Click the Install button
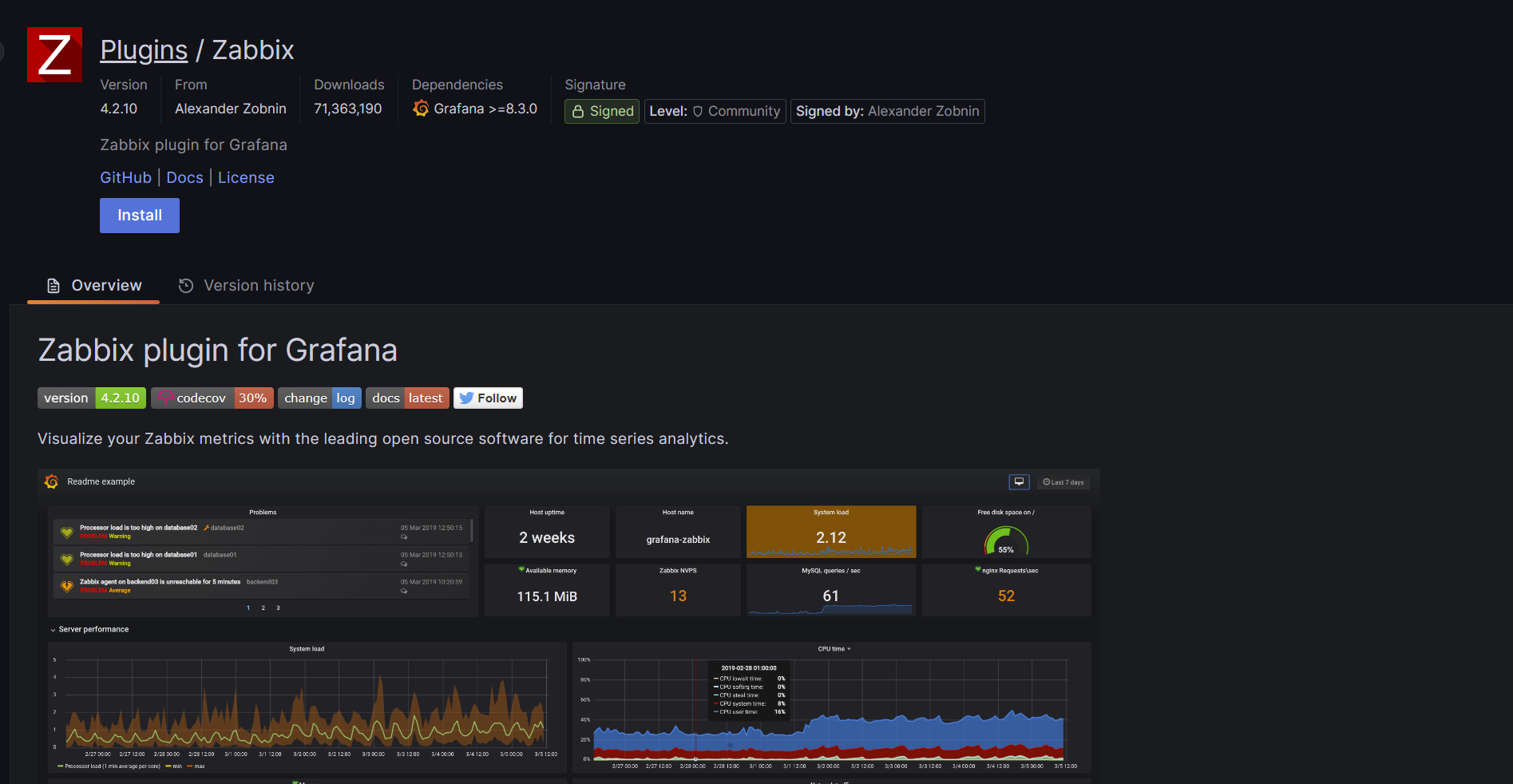1513x784 pixels. pyautogui.click(x=140, y=216)
